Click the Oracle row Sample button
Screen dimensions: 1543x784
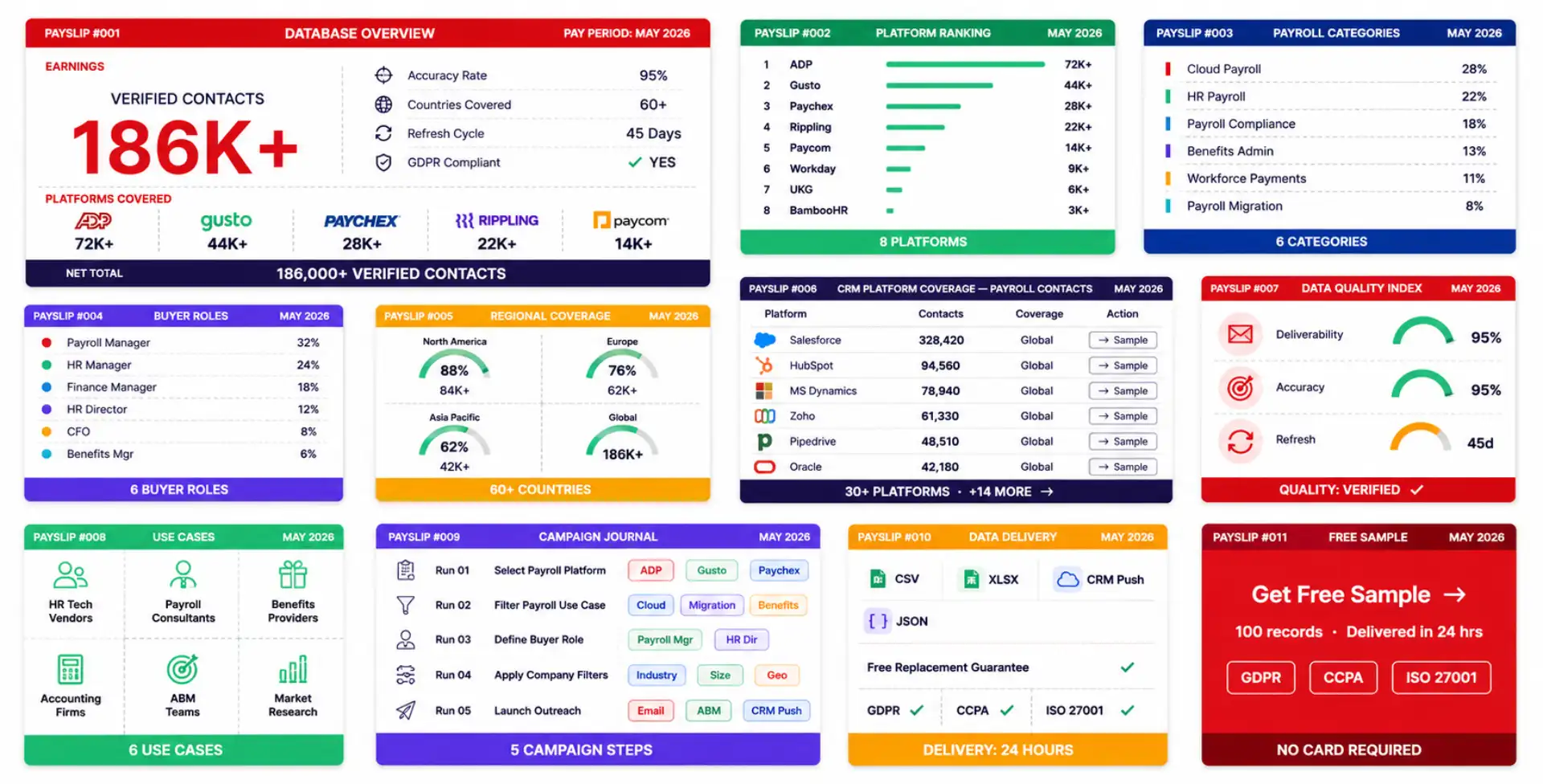[1123, 467]
